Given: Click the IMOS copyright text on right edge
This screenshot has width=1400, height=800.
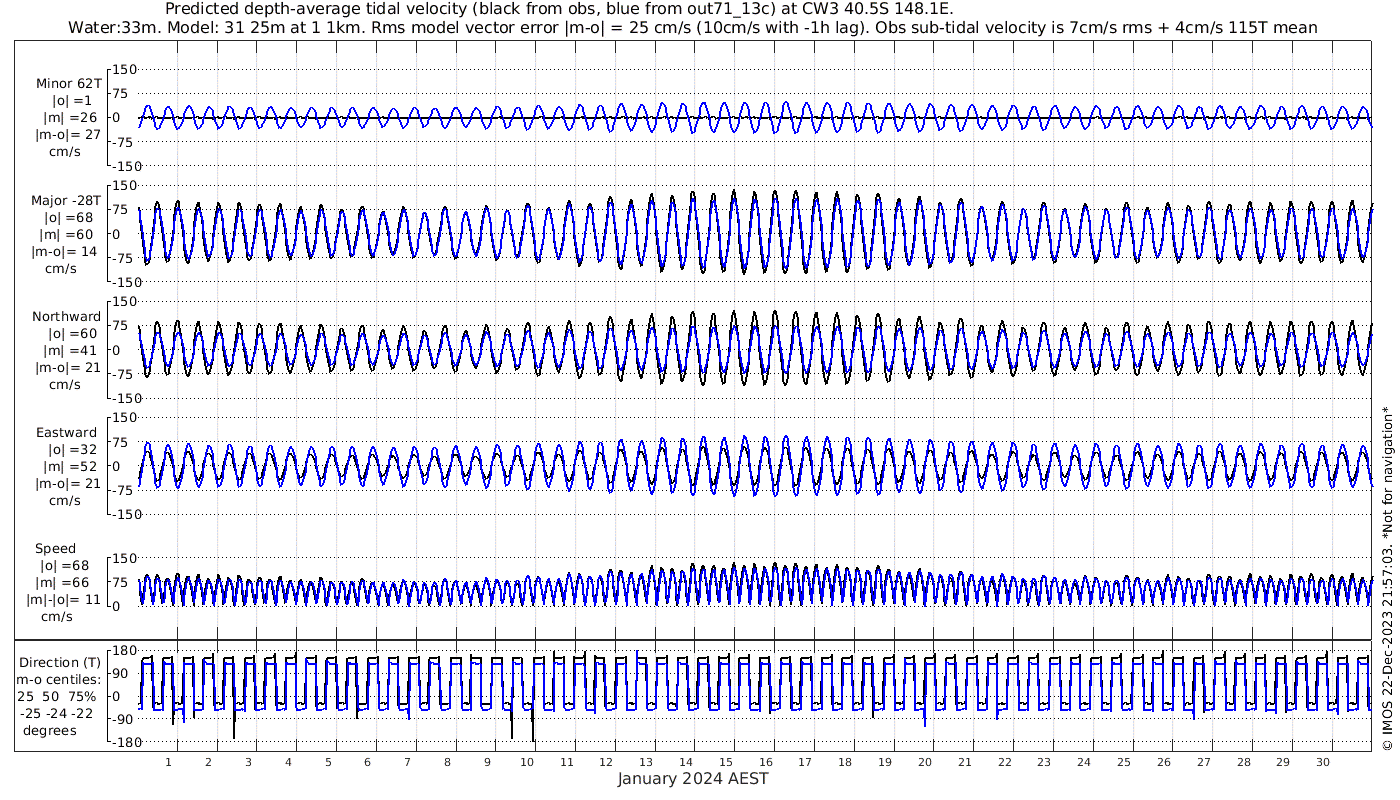Looking at the screenshot, I should pyautogui.click(x=1387, y=591).
